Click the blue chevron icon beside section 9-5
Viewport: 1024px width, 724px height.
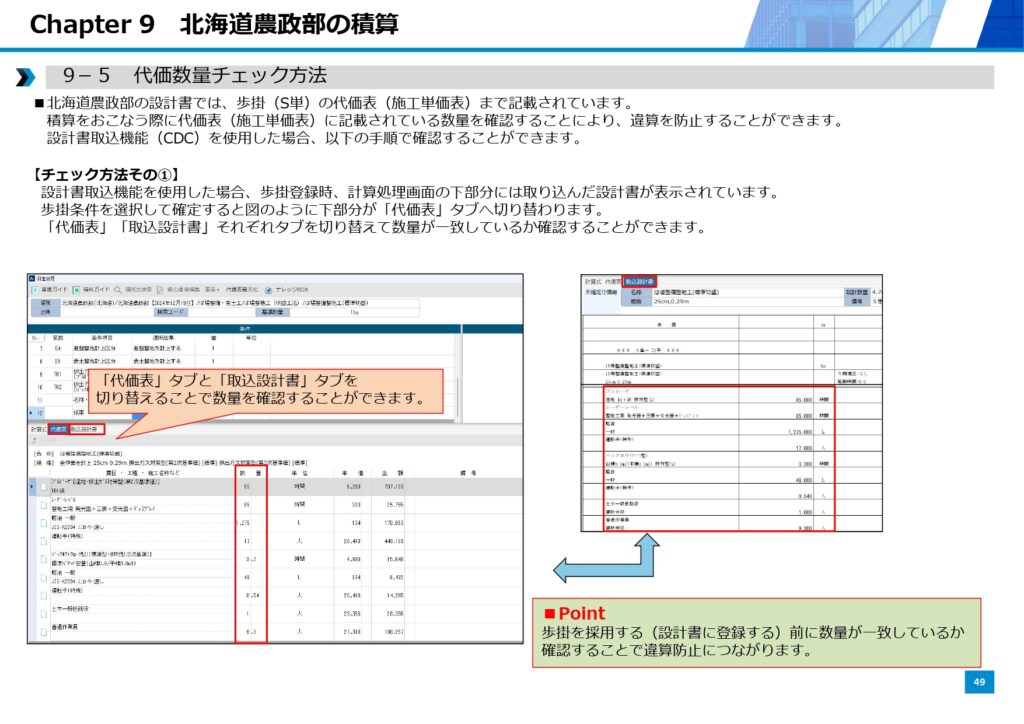(25, 77)
